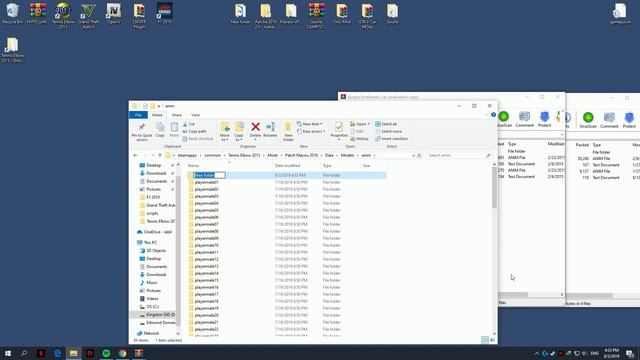Switch to the View ribbon tab

point(196,115)
